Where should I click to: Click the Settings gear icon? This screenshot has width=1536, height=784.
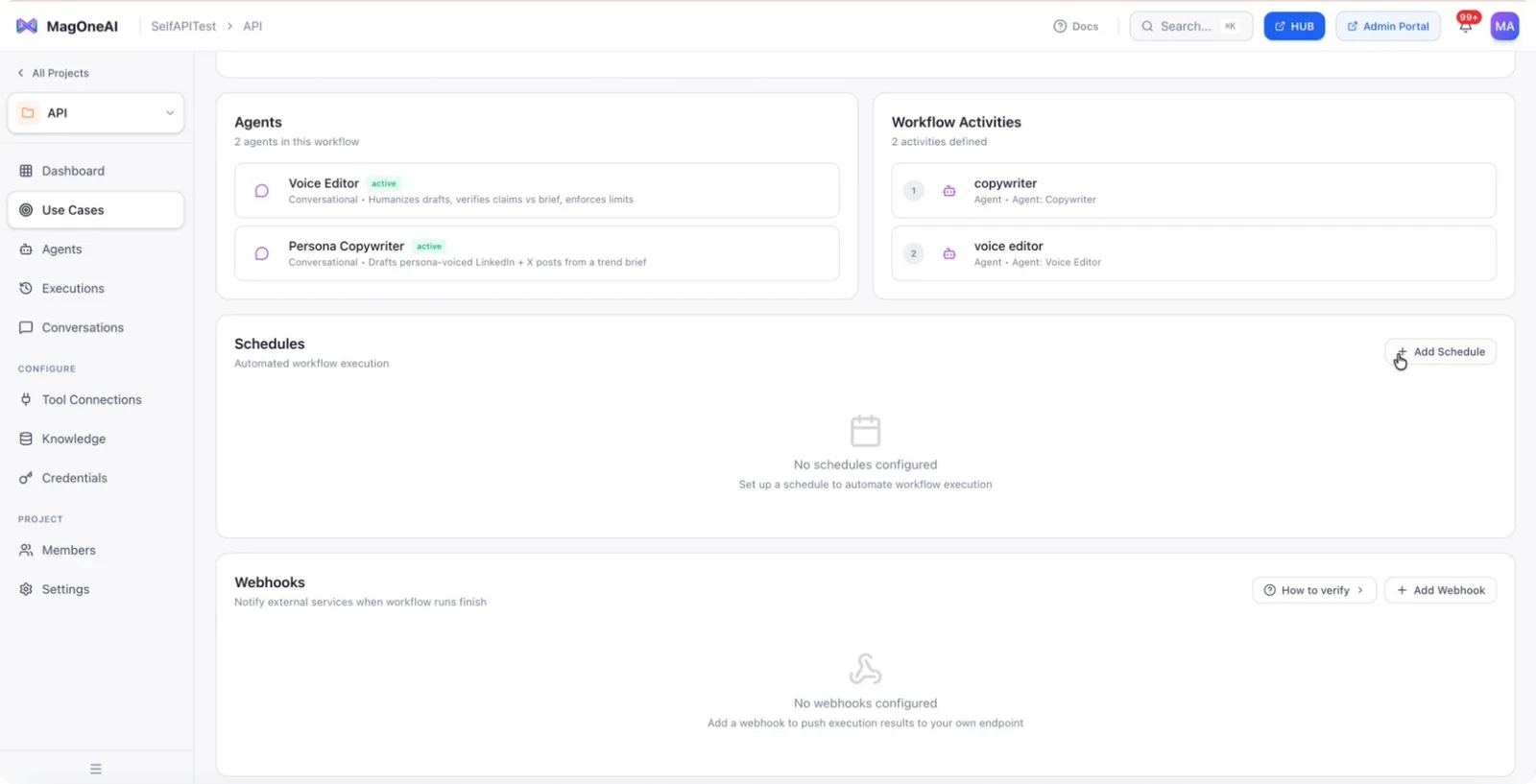[x=26, y=589]
